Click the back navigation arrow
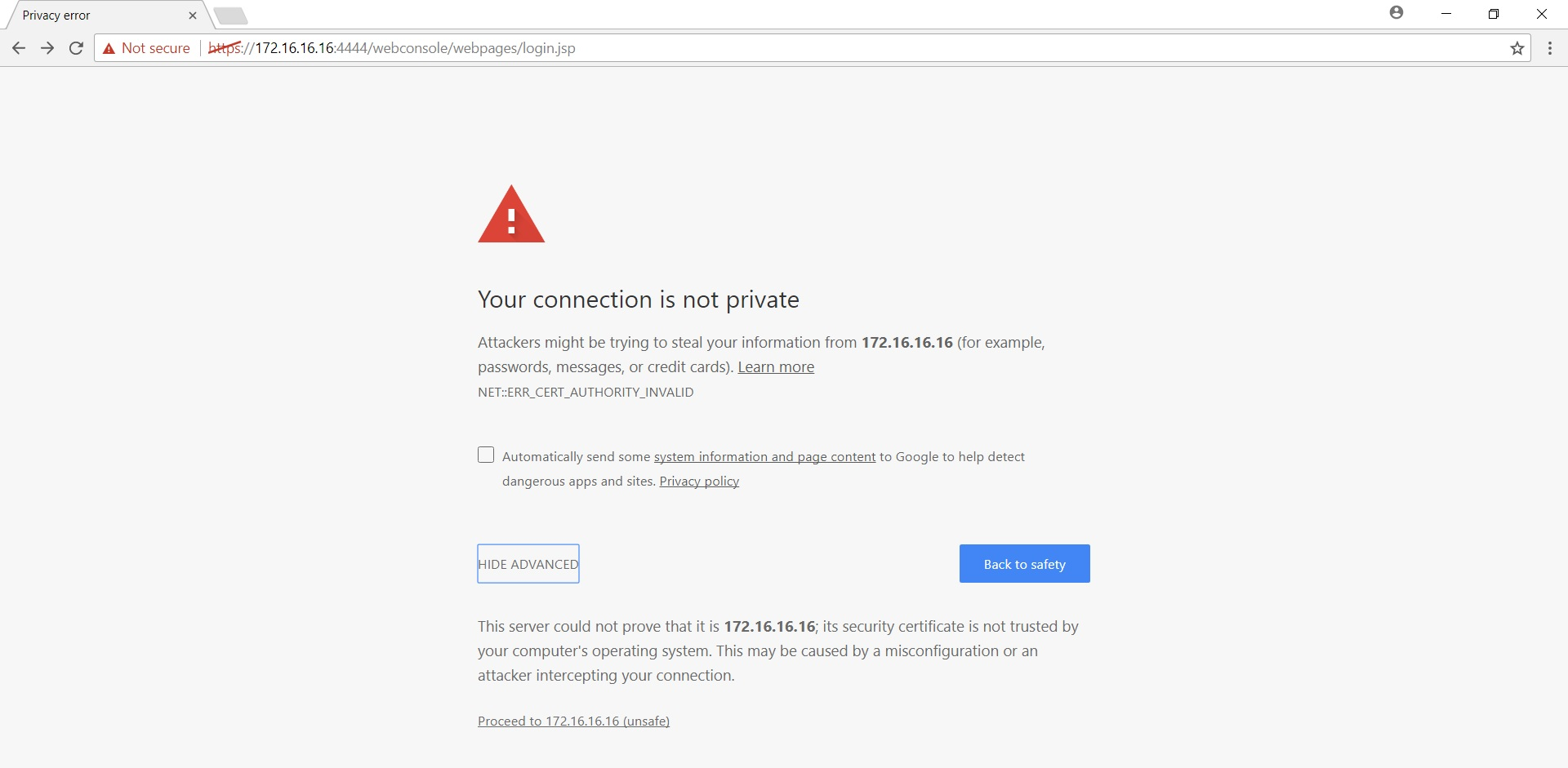 (18, 48)
